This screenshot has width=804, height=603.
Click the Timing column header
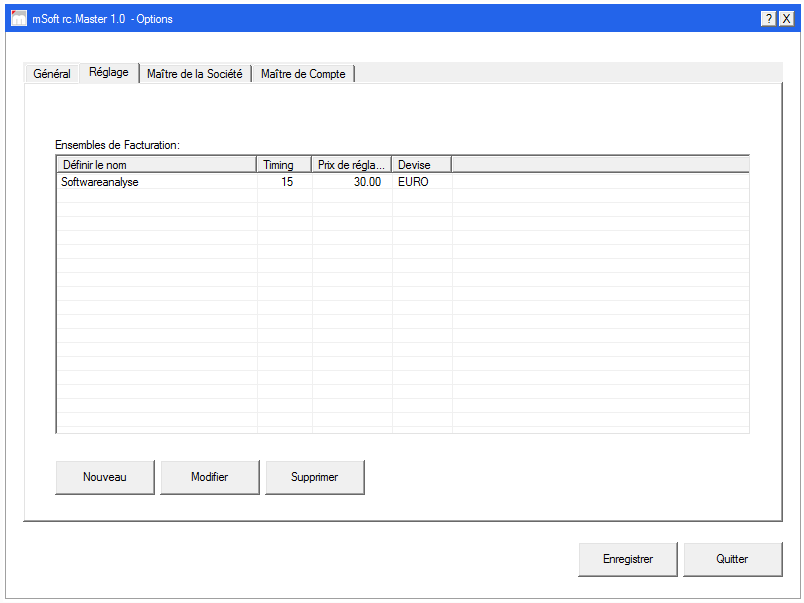[x=284, y=164]
